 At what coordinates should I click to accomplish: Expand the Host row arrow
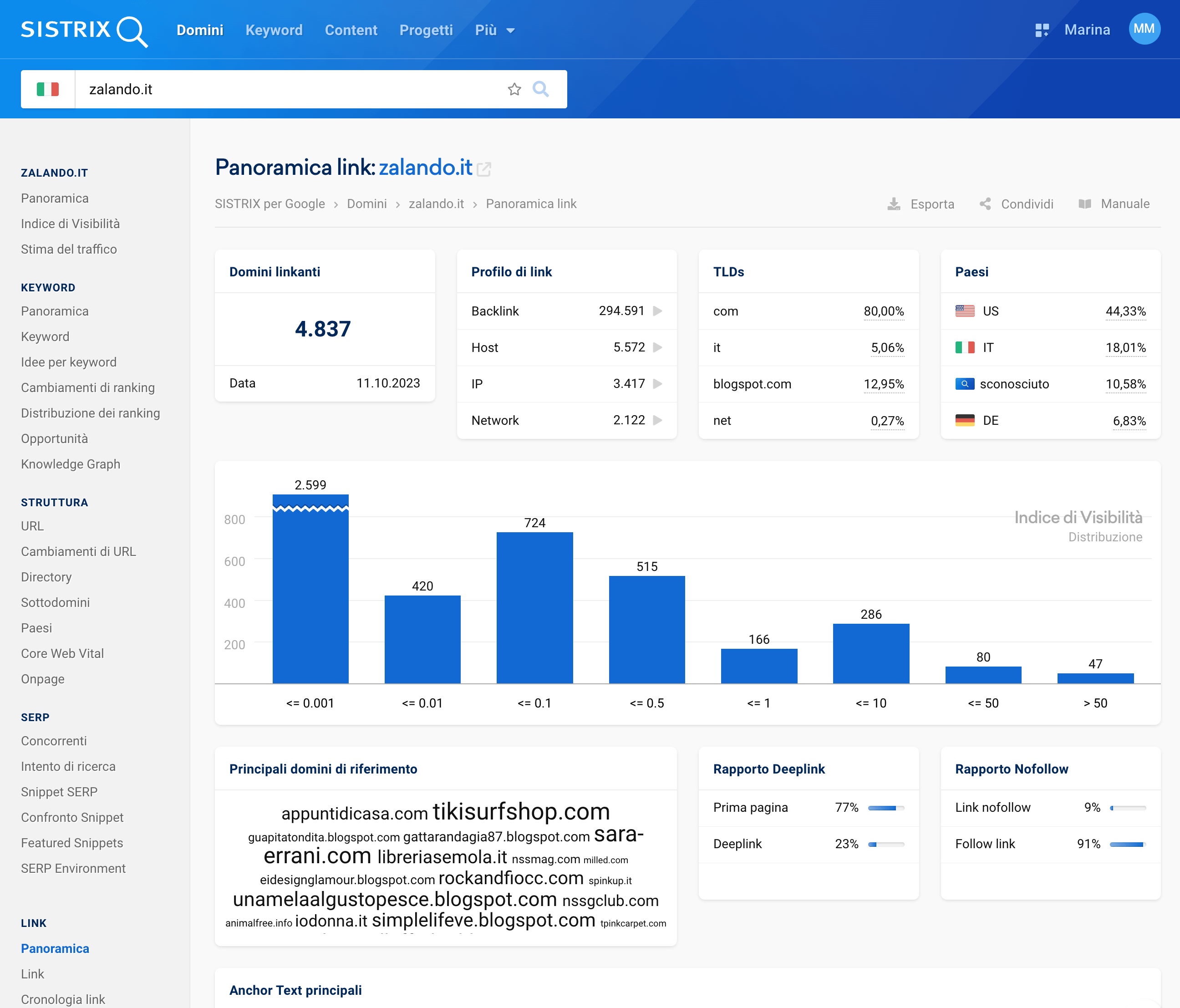coord(658,347)
